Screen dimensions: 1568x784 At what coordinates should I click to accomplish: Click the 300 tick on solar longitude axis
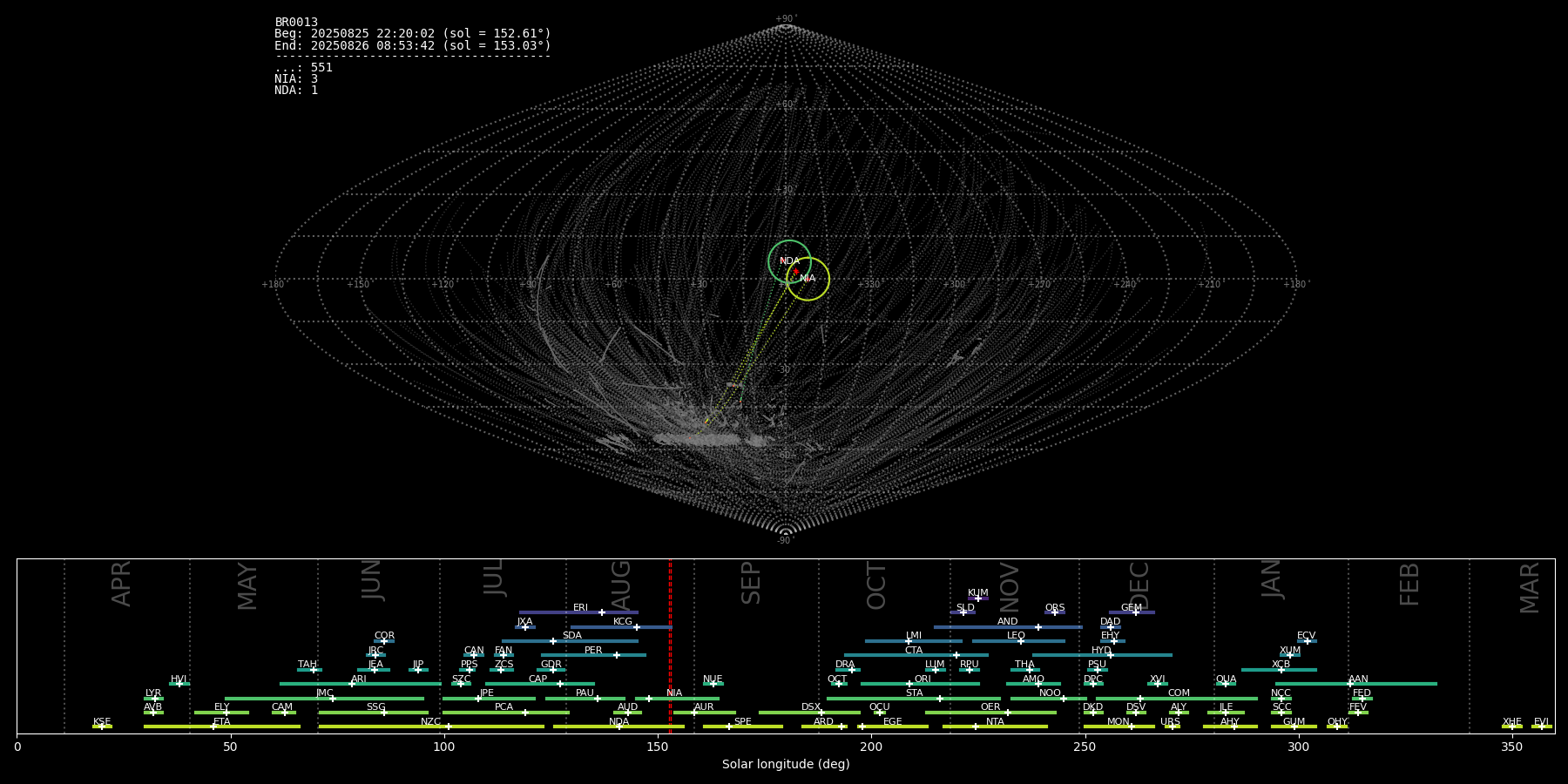coord(1298,747)
